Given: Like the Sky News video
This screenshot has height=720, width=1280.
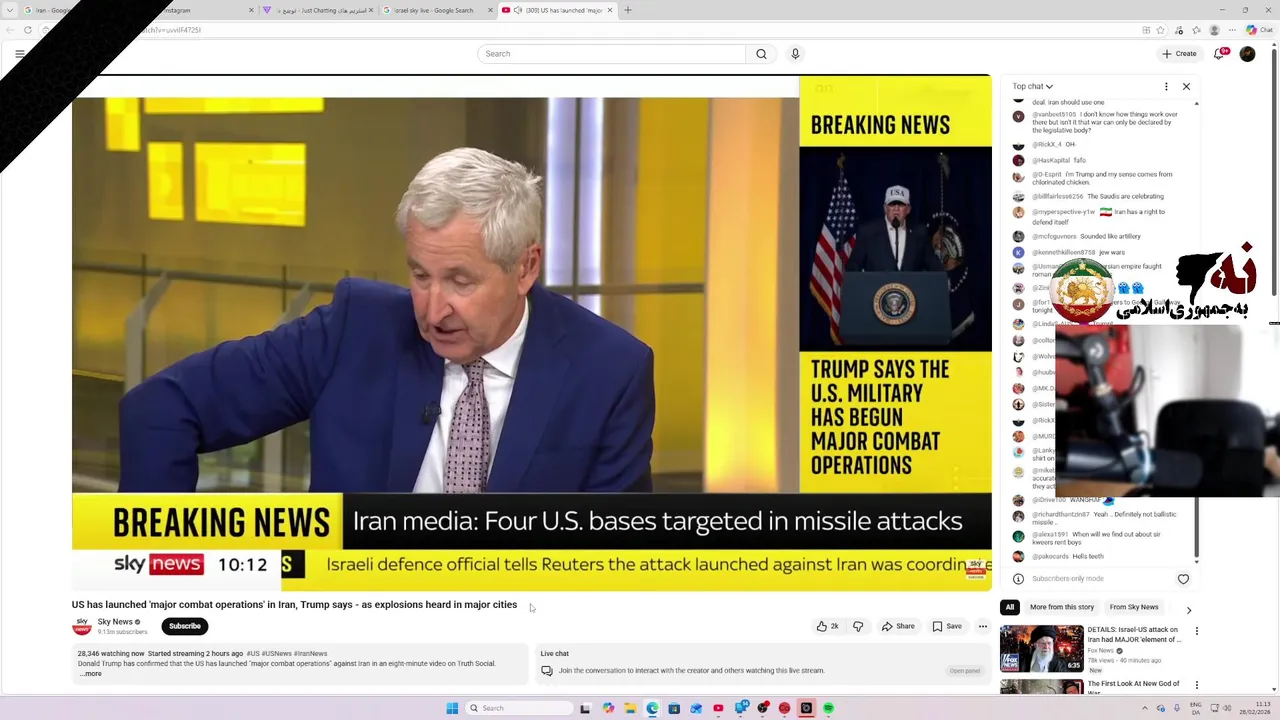Looking at the screenshot, I should click(x=827, y=626).
